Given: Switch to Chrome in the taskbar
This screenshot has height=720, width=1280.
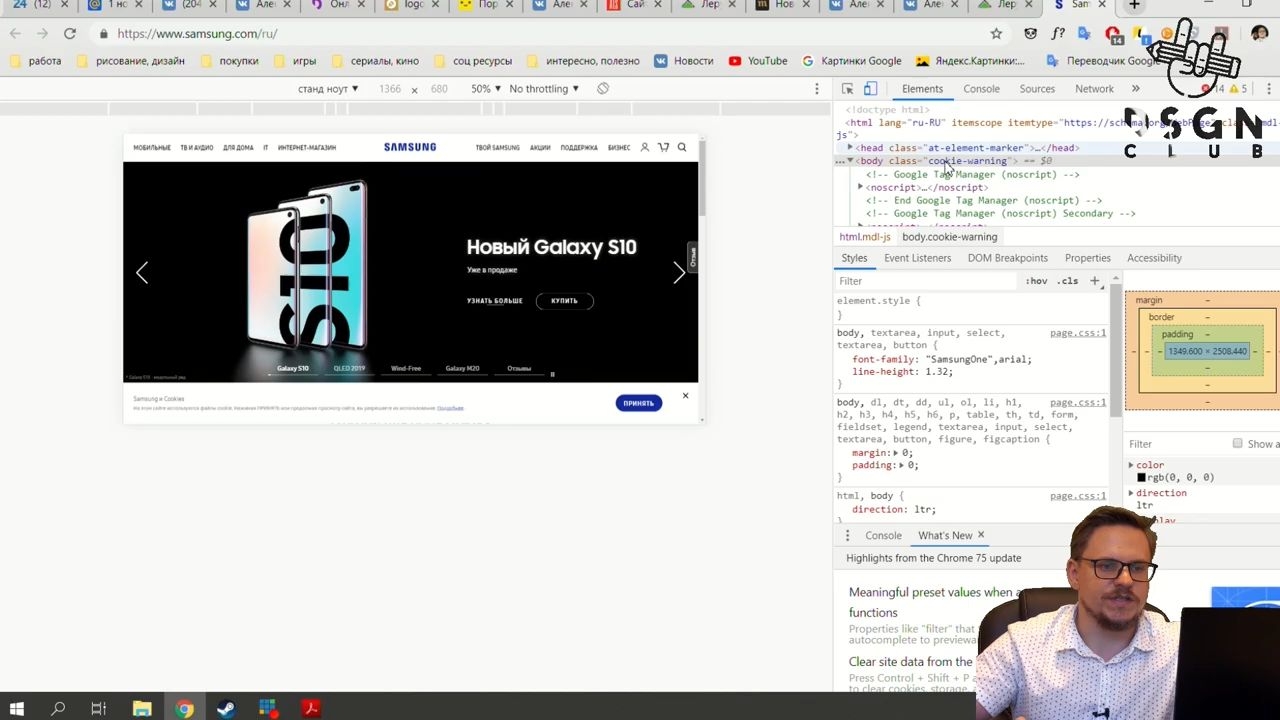Looking at the screenshot, I should [184, 708].
